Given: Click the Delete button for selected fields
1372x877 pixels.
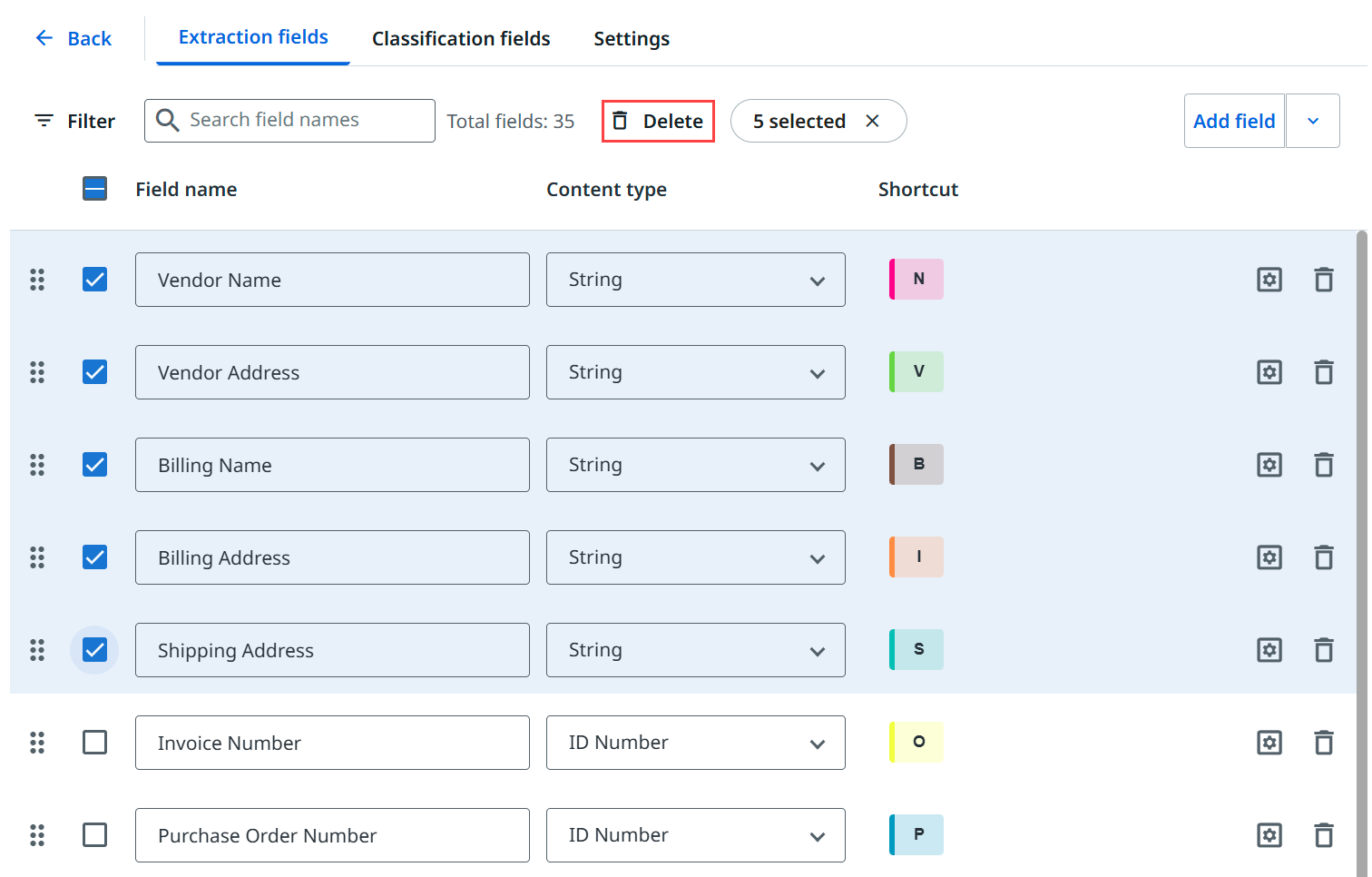Looking at the screenshot, I should [x=658, y=121].
